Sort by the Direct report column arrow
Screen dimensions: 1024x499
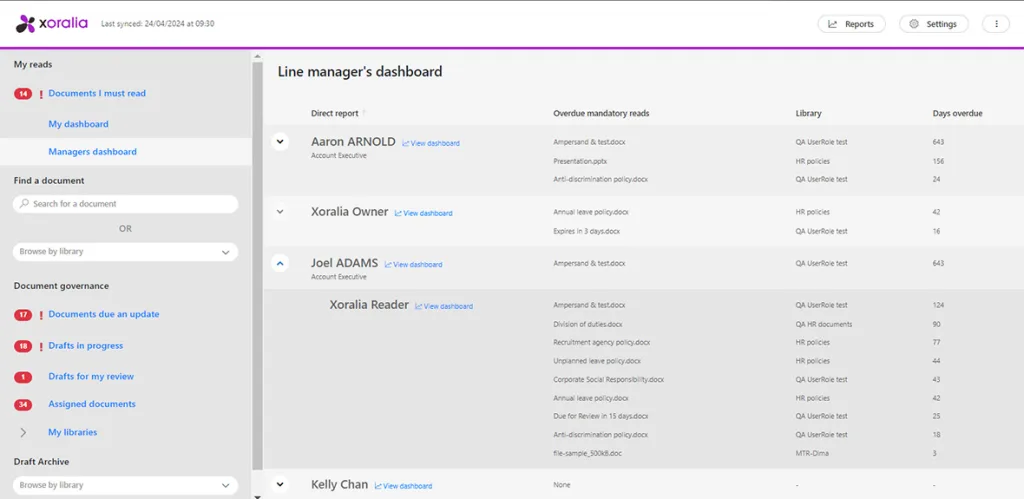coord(364,113)
